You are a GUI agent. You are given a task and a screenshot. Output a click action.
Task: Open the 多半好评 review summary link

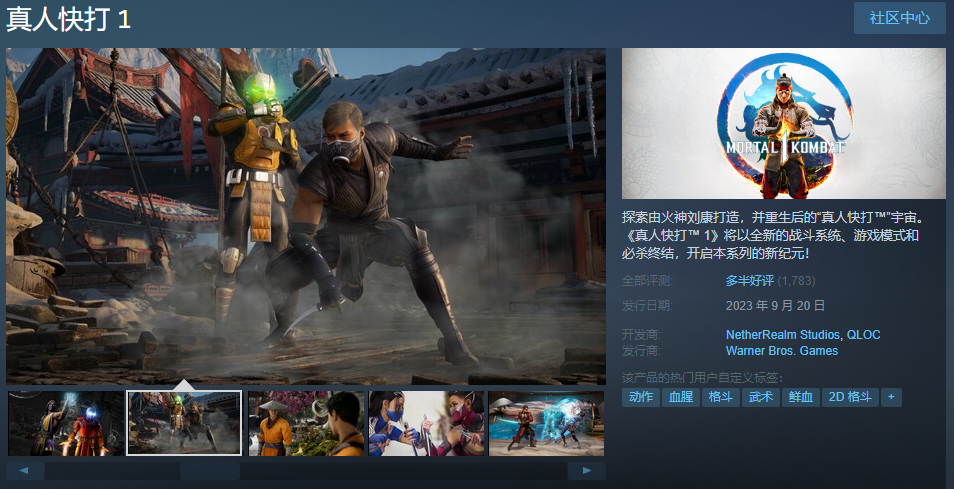point(750,280)
